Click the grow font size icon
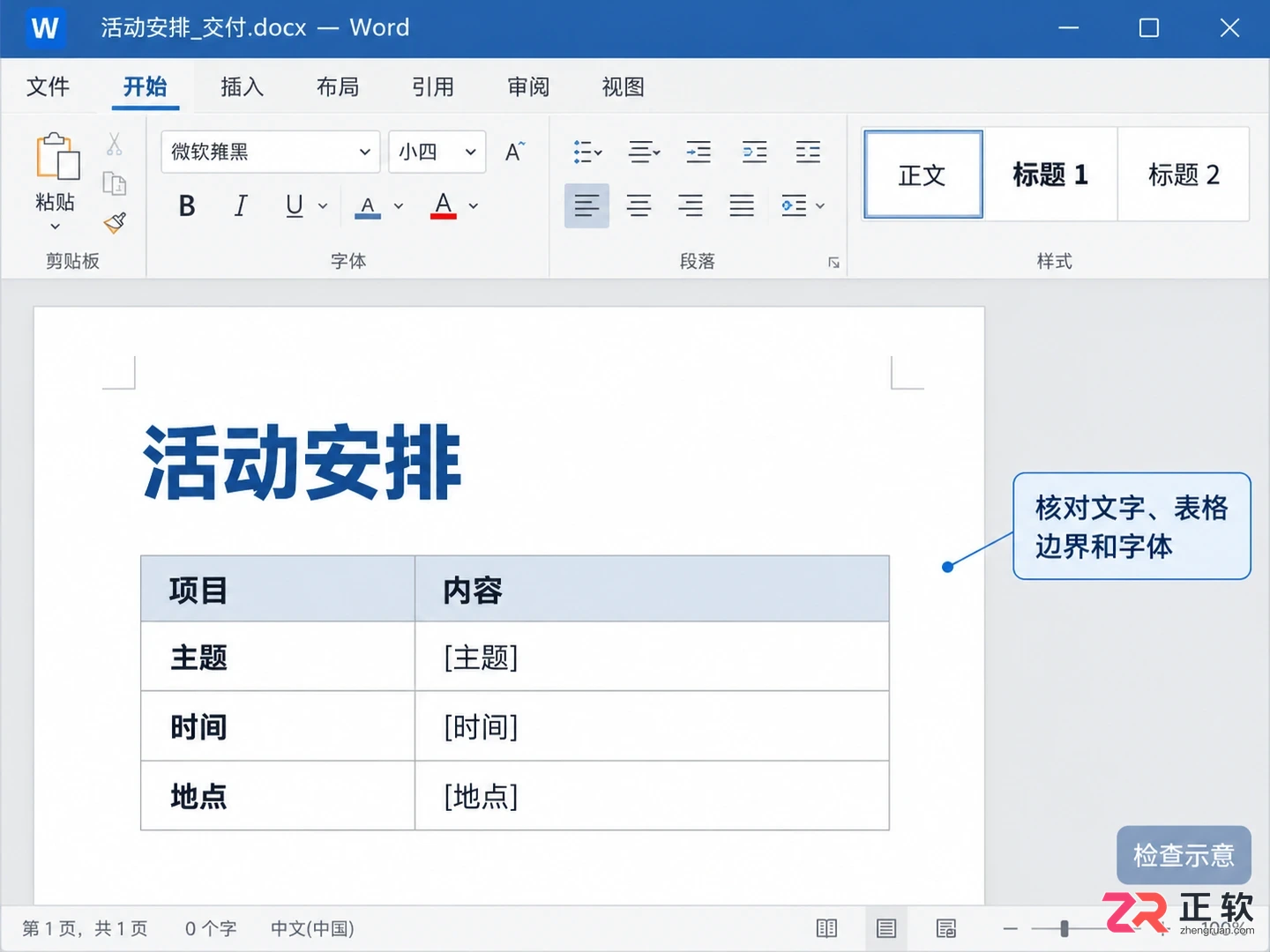Viewport: 1270px width, 952px height. point(515,152)
